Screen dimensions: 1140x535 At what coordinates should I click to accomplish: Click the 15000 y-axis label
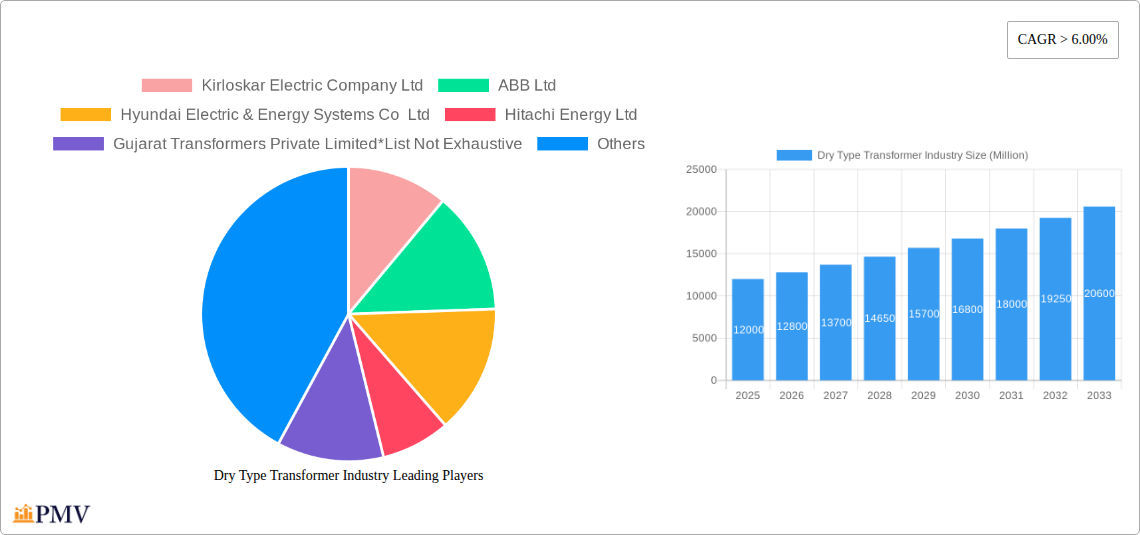coord(702,254)
